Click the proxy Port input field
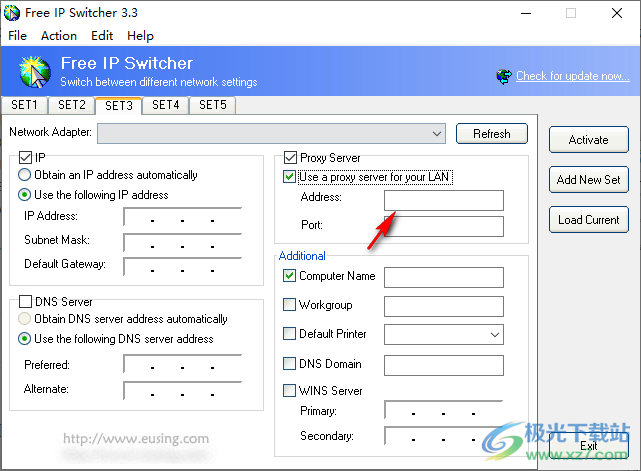This screenshot has height=471, width=641. tap(444, 226)
